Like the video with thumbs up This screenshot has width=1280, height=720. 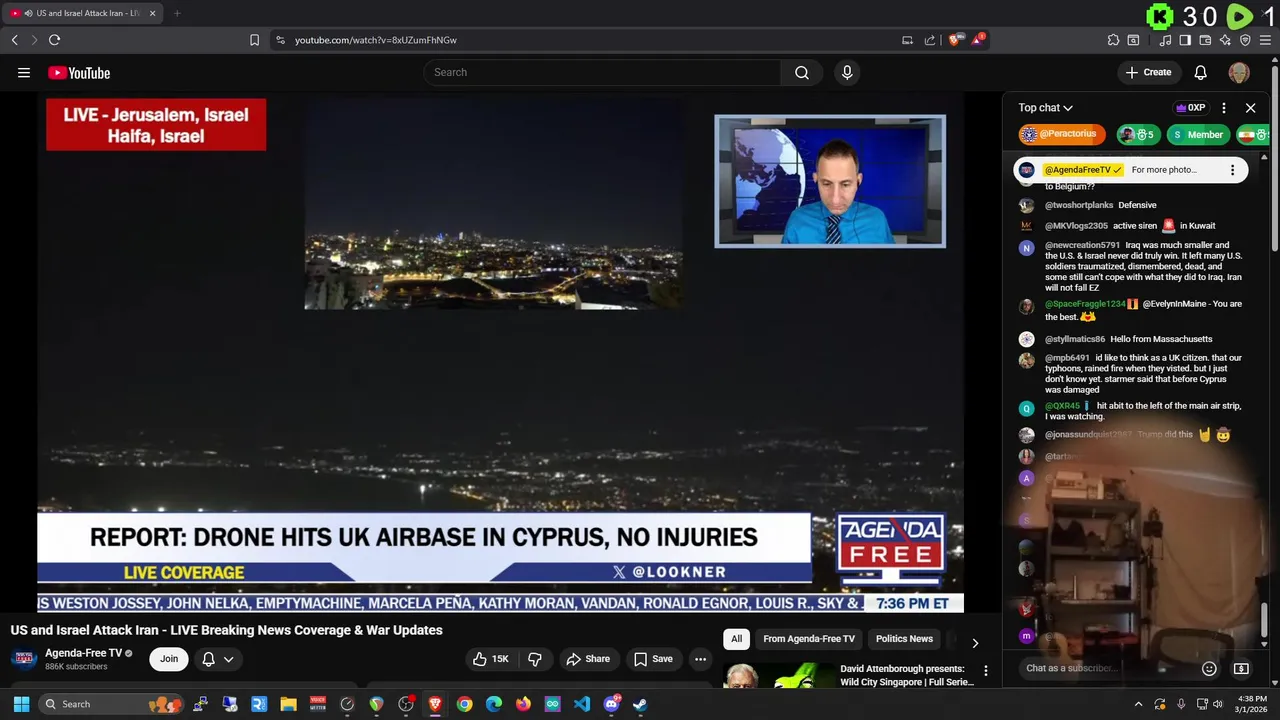click(492, 659)
